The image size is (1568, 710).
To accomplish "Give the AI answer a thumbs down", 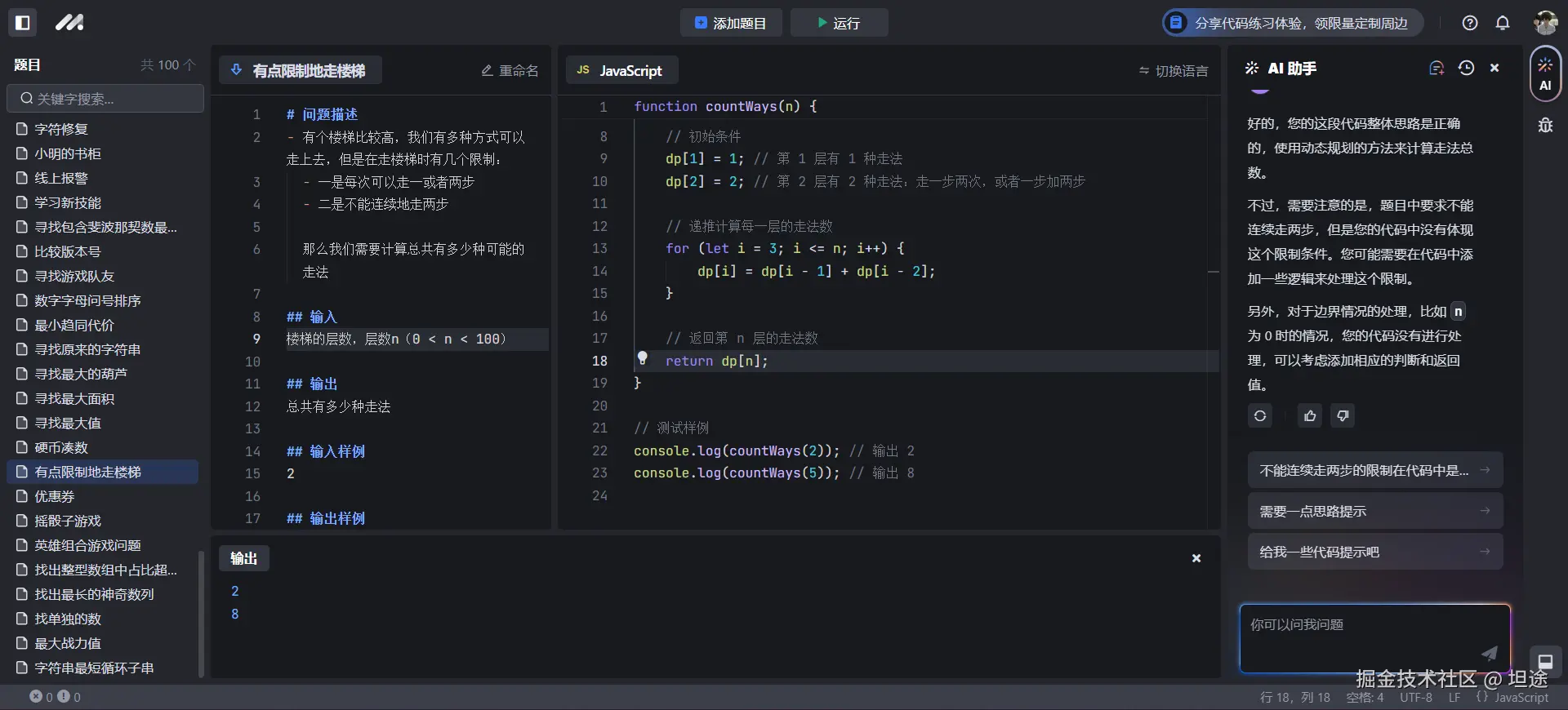I will pyautogui.click(x=1343, y=416).
